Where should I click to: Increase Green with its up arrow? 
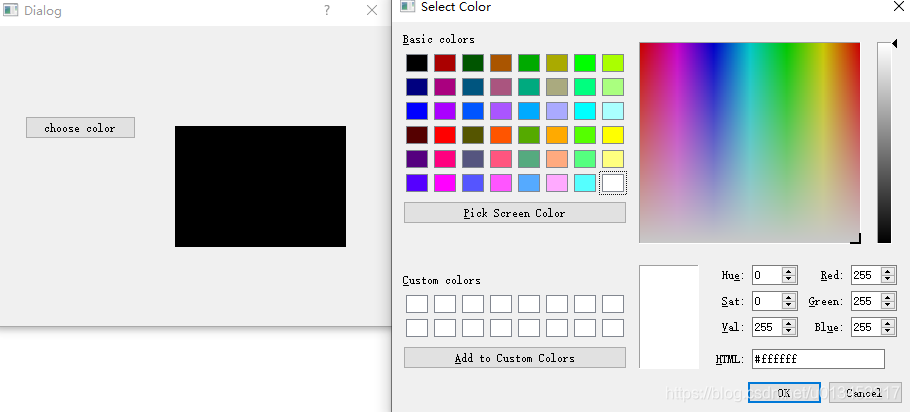click(887, 297)
